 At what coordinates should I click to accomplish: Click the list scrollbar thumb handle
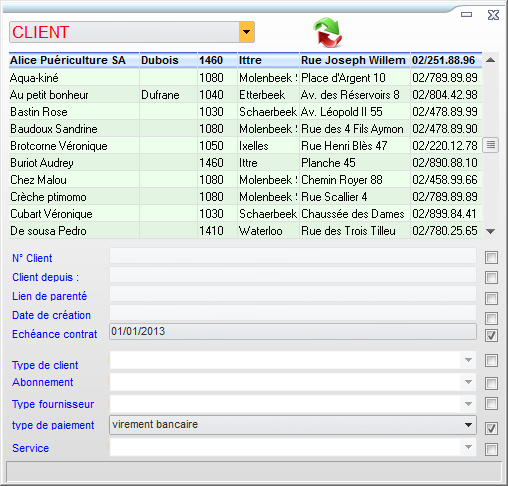tap(490, 145)
